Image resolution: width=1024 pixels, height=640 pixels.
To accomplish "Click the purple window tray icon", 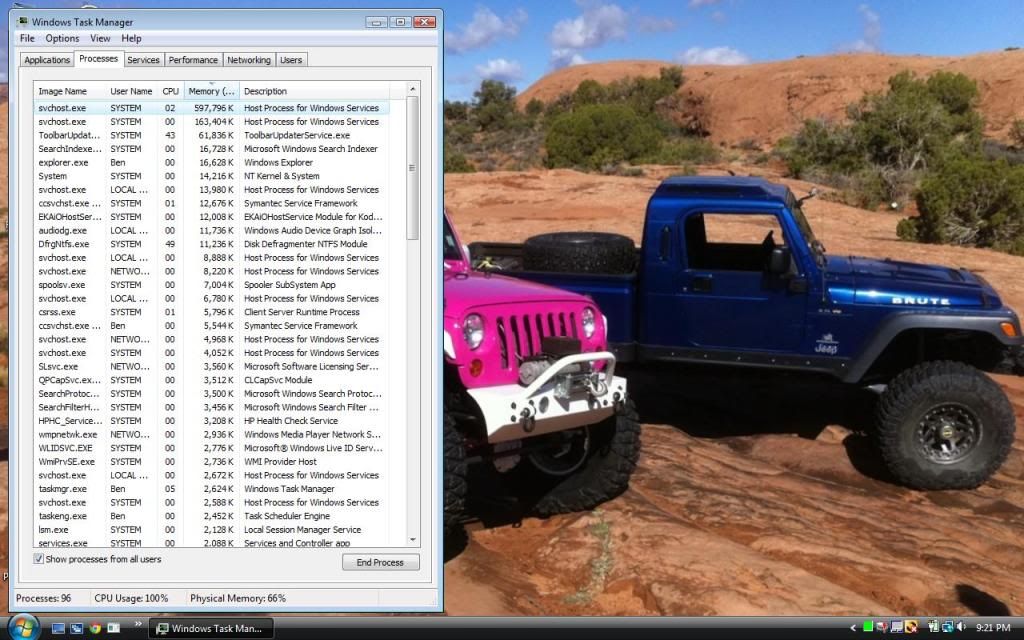I will 897,627.
